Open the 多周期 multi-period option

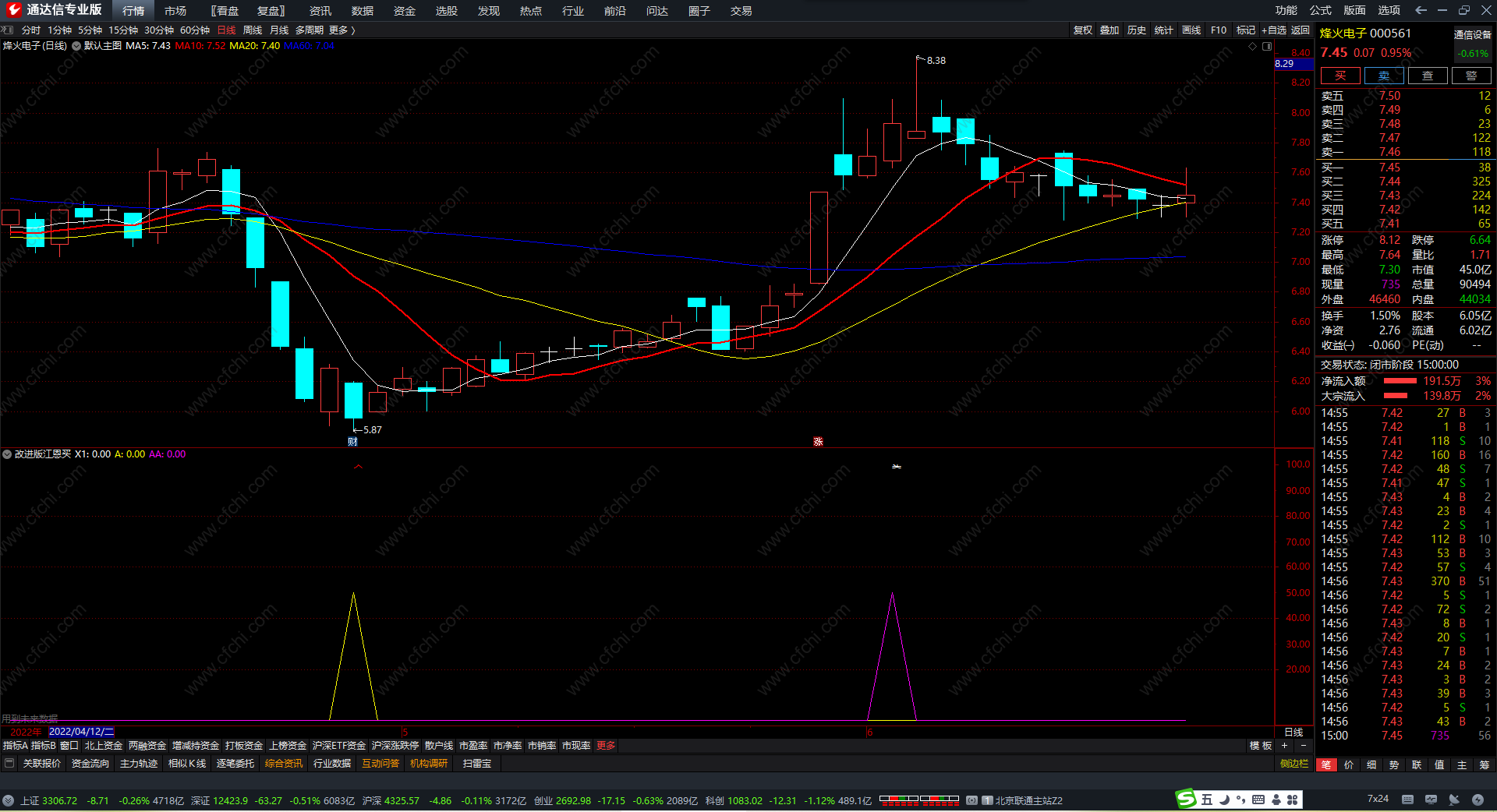click(x=309, y=30)
